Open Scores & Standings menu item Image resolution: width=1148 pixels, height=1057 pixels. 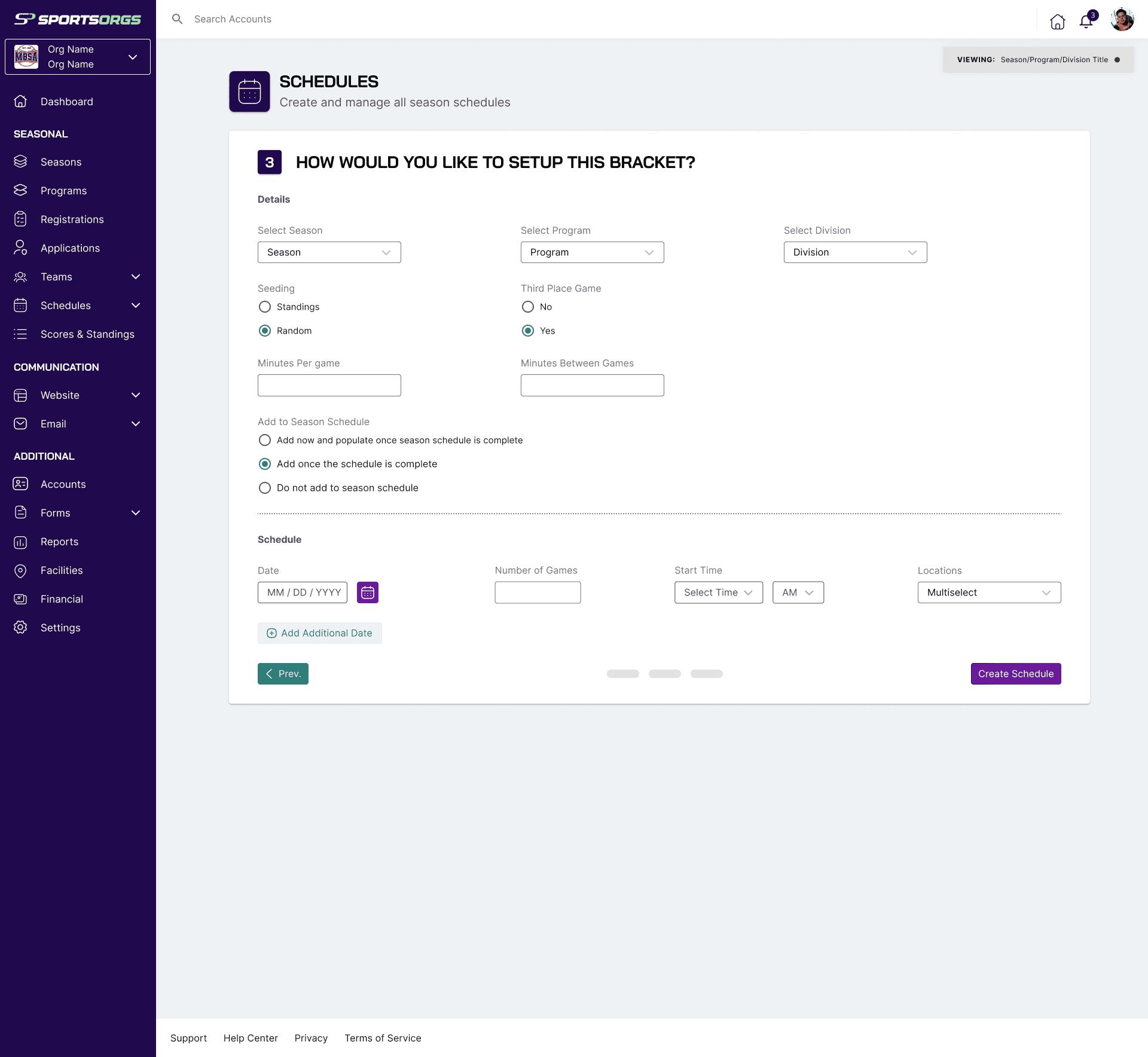pyautogui.click(x=87, y=334)
